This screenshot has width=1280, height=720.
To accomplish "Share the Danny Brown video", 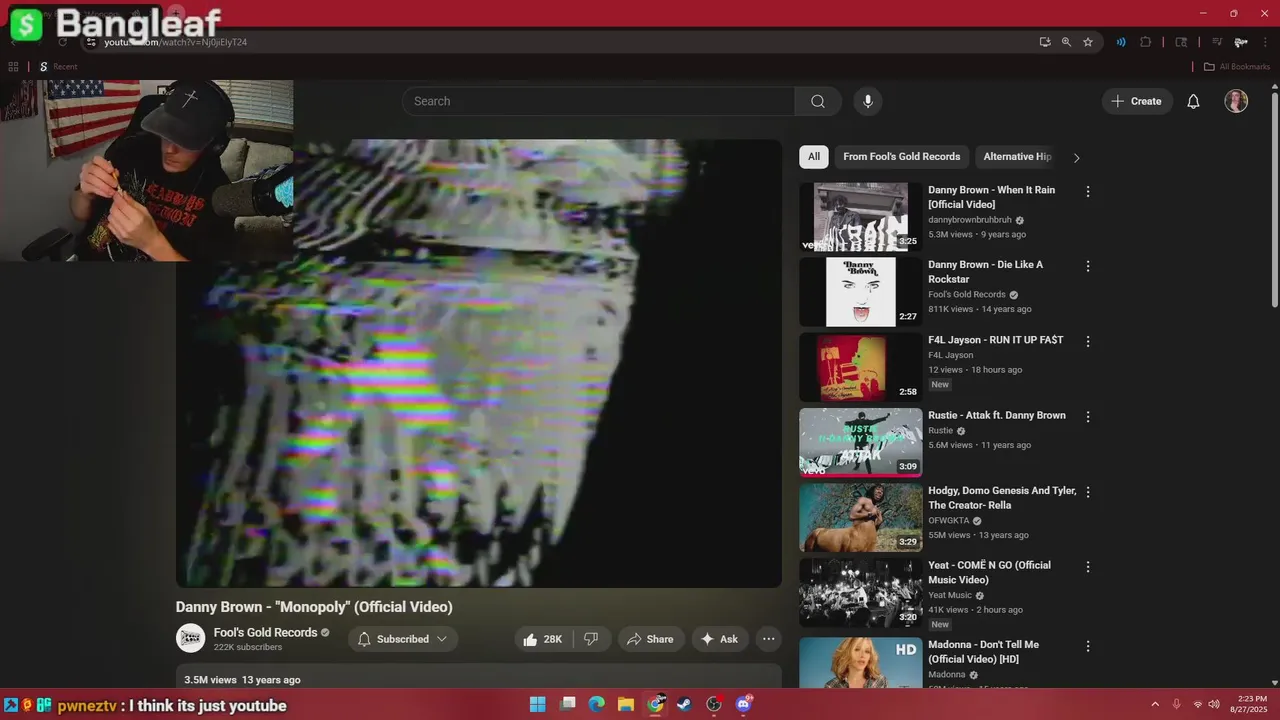I will [x=650, y=639].
